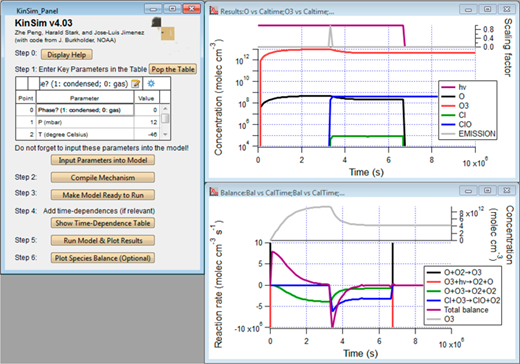Click the table edit notepad icon
The height and width of the screenshot is (364, 520).
pos(136,84)
